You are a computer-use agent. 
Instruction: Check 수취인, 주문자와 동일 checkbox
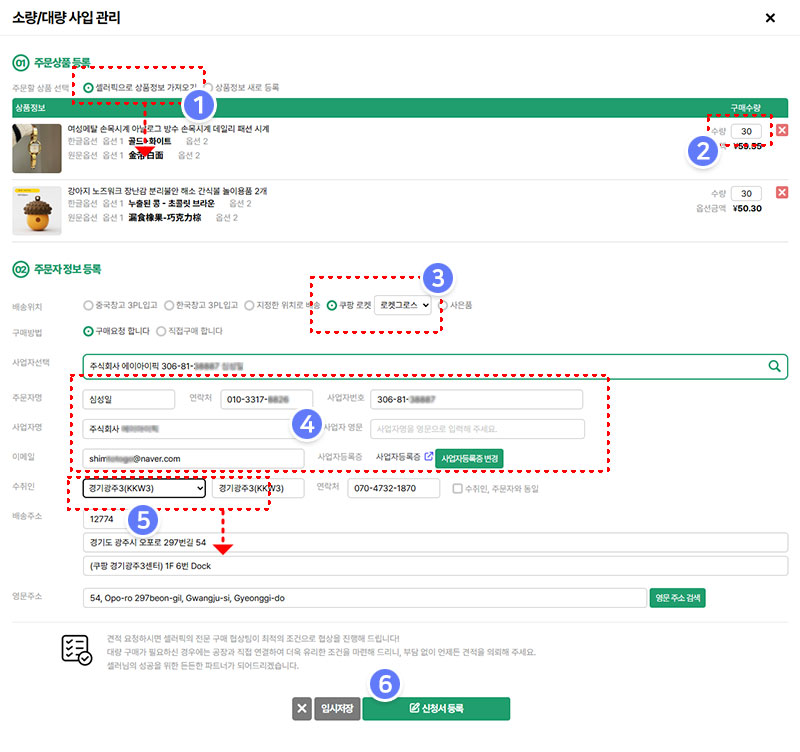pos(457,489)
